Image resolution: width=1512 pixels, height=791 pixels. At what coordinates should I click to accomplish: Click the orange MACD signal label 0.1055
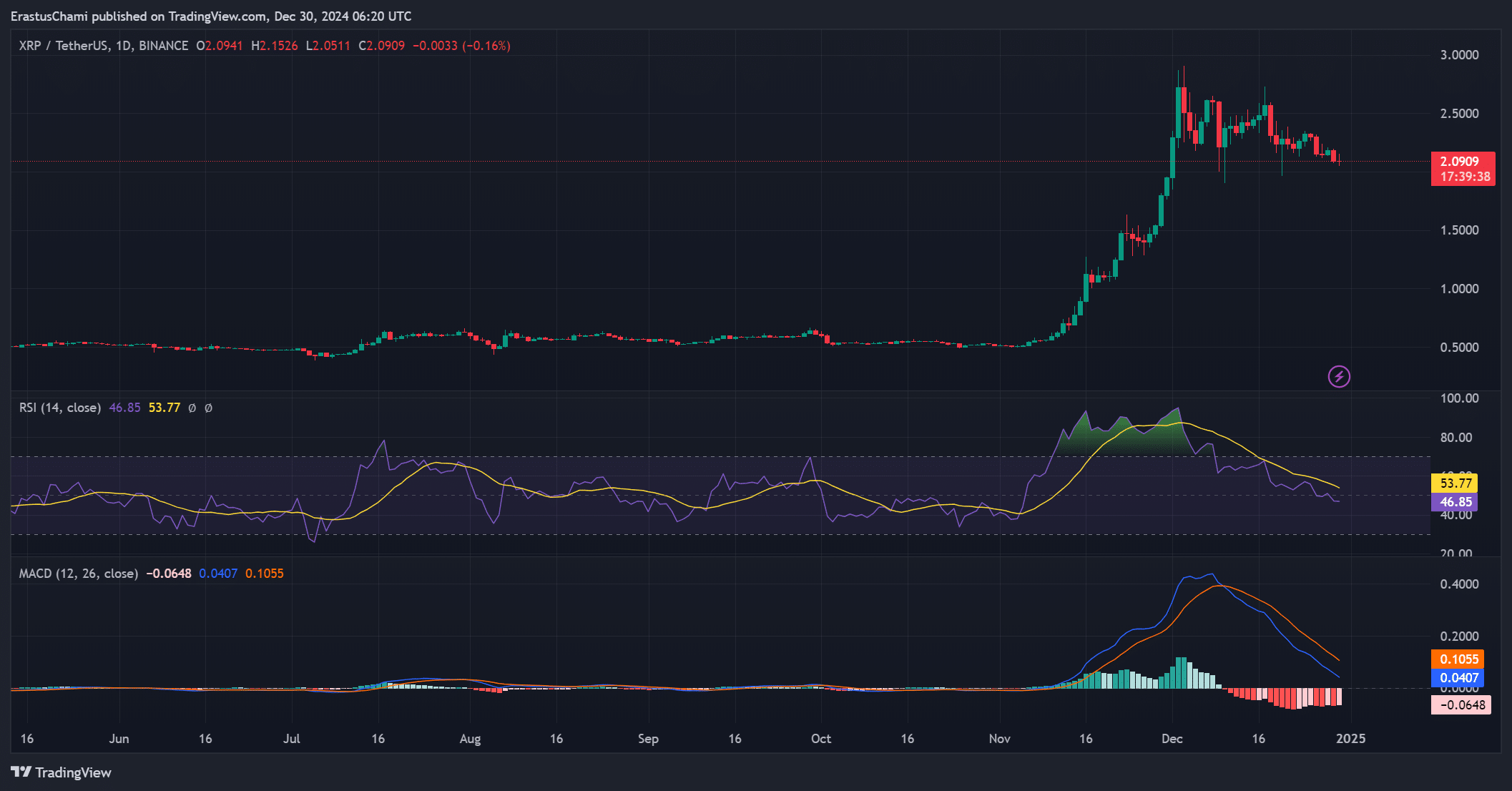click(x=1458, y=659)
